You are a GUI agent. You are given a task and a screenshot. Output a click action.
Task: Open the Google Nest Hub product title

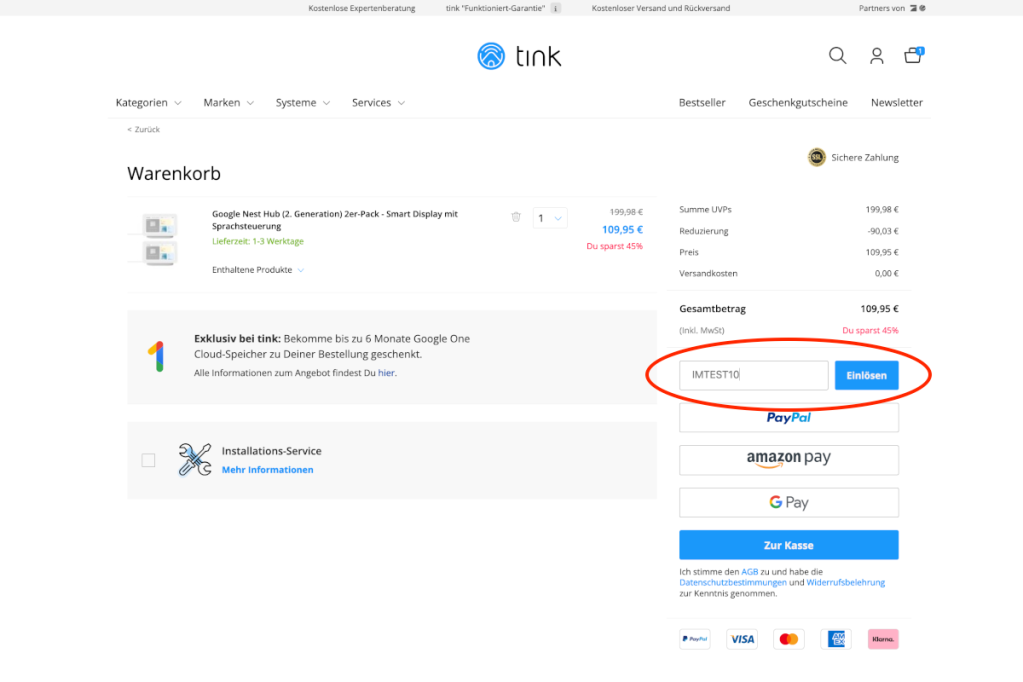(x=335, y=220)
